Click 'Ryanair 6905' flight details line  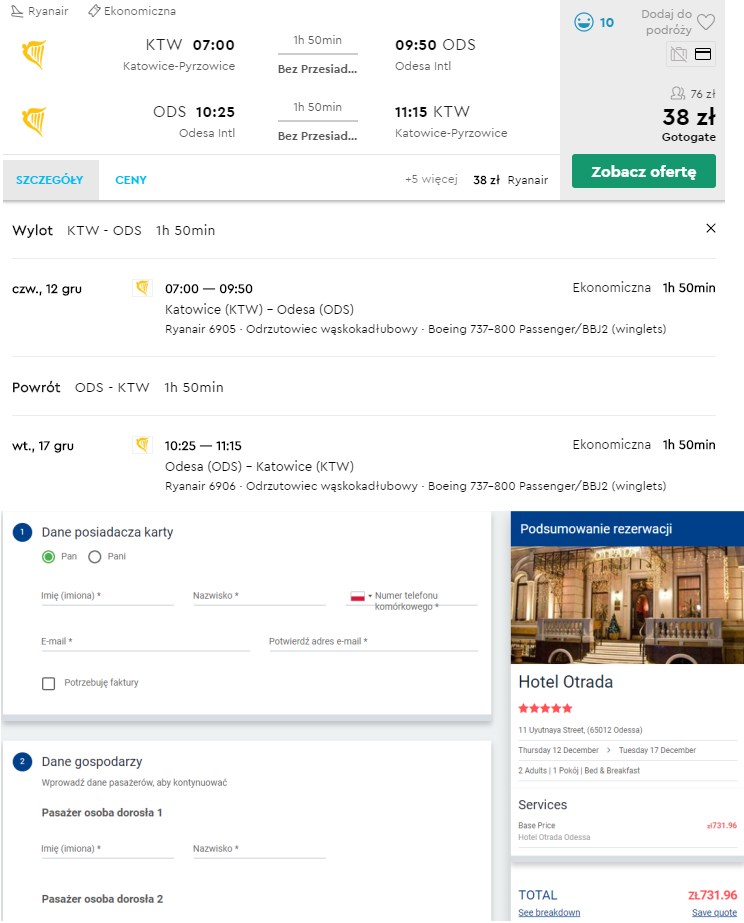click(416, 329)
